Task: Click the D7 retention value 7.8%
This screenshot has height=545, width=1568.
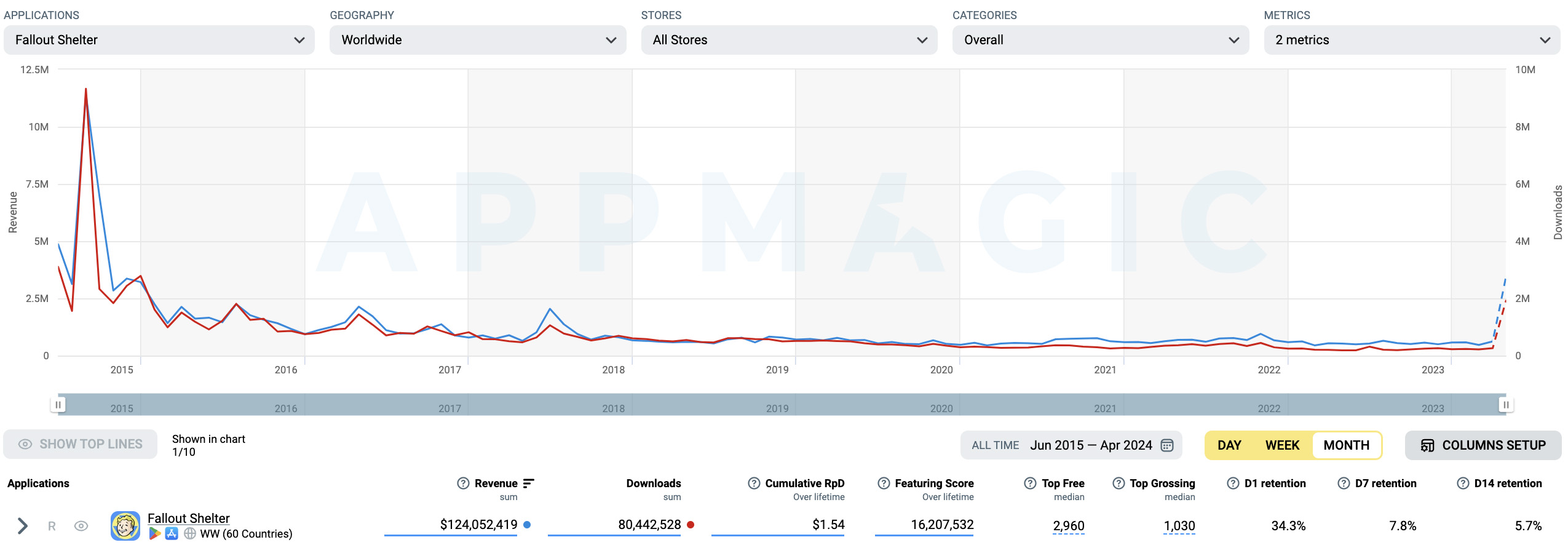Action: click(1403, 526)
